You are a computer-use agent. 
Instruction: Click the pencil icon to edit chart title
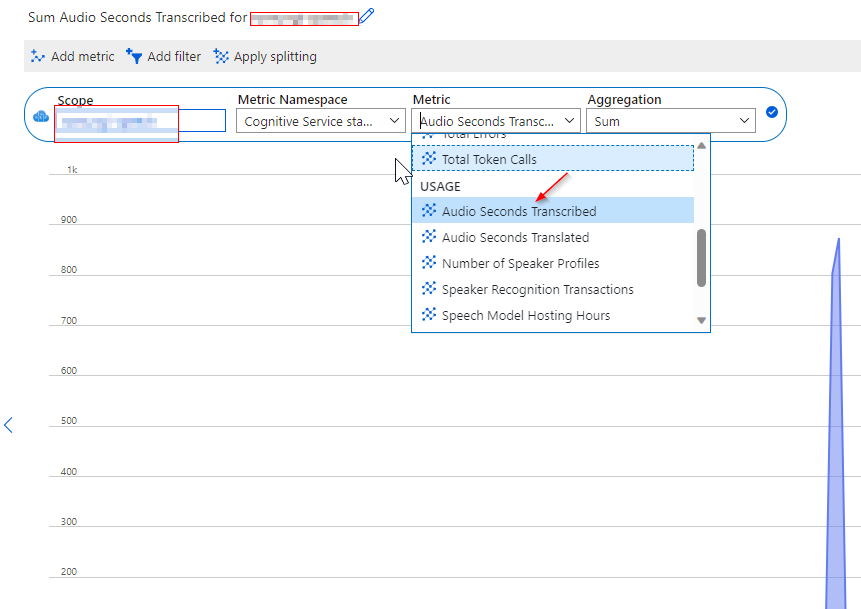(x=367, y=15)
